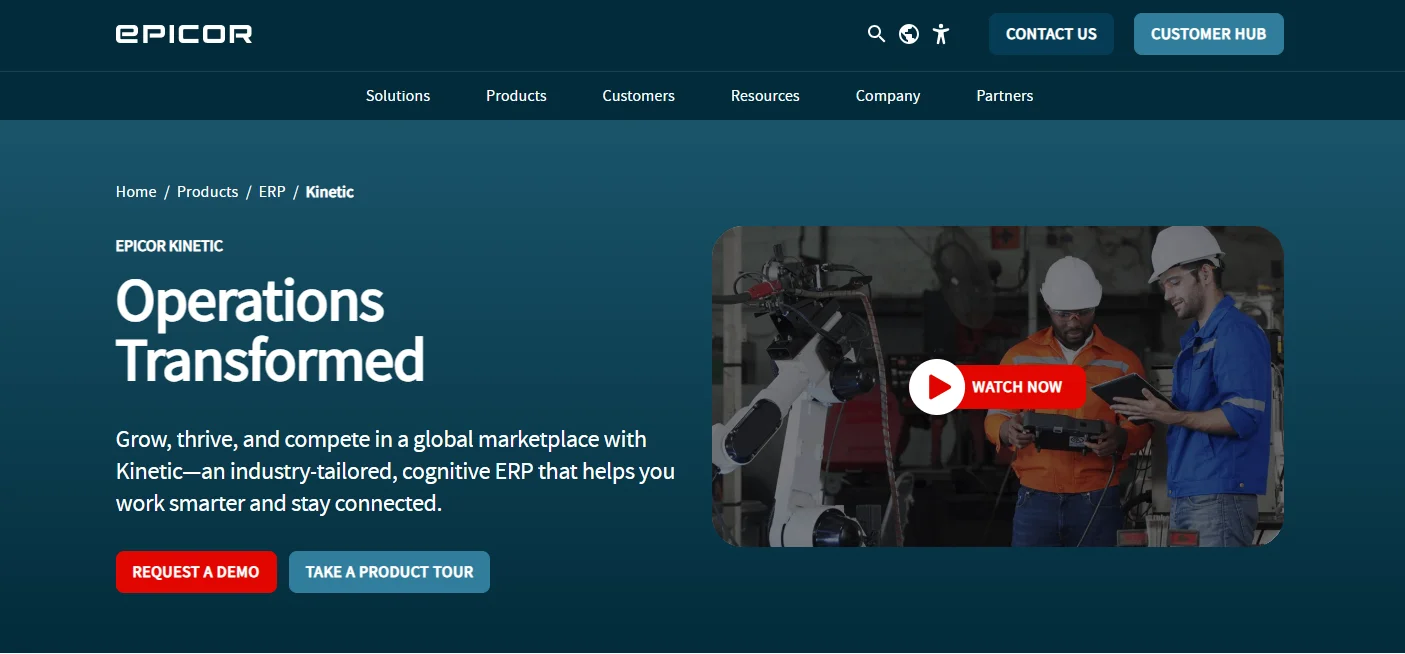Open the CUSTOMER HUB button

pyautogui.click(x=1208, y=34)
